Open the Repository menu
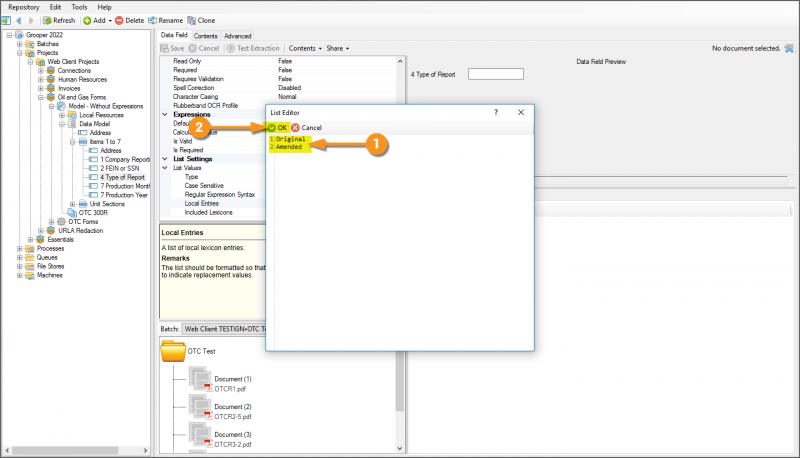The image size is (800, 458). click(x=23, y=7)
